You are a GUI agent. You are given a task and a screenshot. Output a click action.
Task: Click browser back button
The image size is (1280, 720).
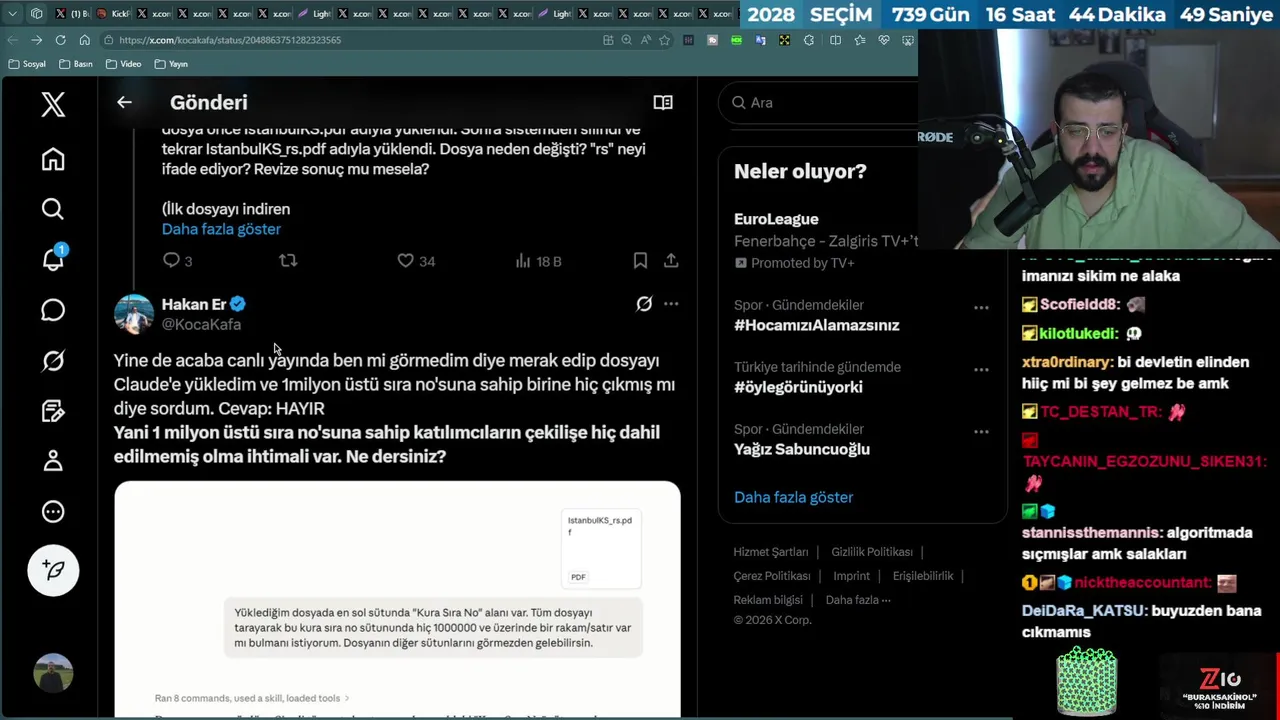[12, 40]
